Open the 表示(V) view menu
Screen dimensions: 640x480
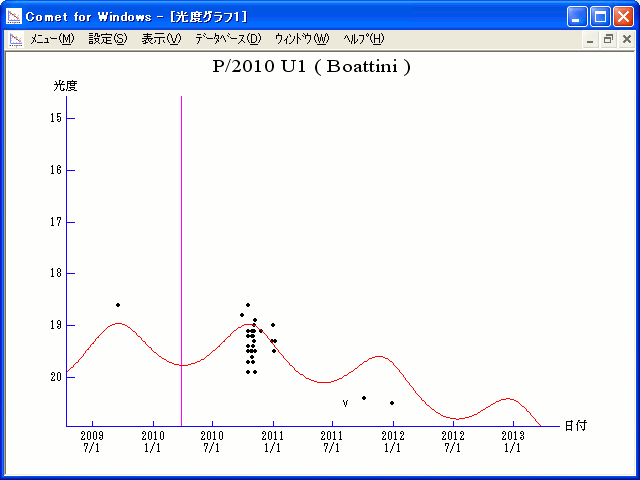click(161, 39)
